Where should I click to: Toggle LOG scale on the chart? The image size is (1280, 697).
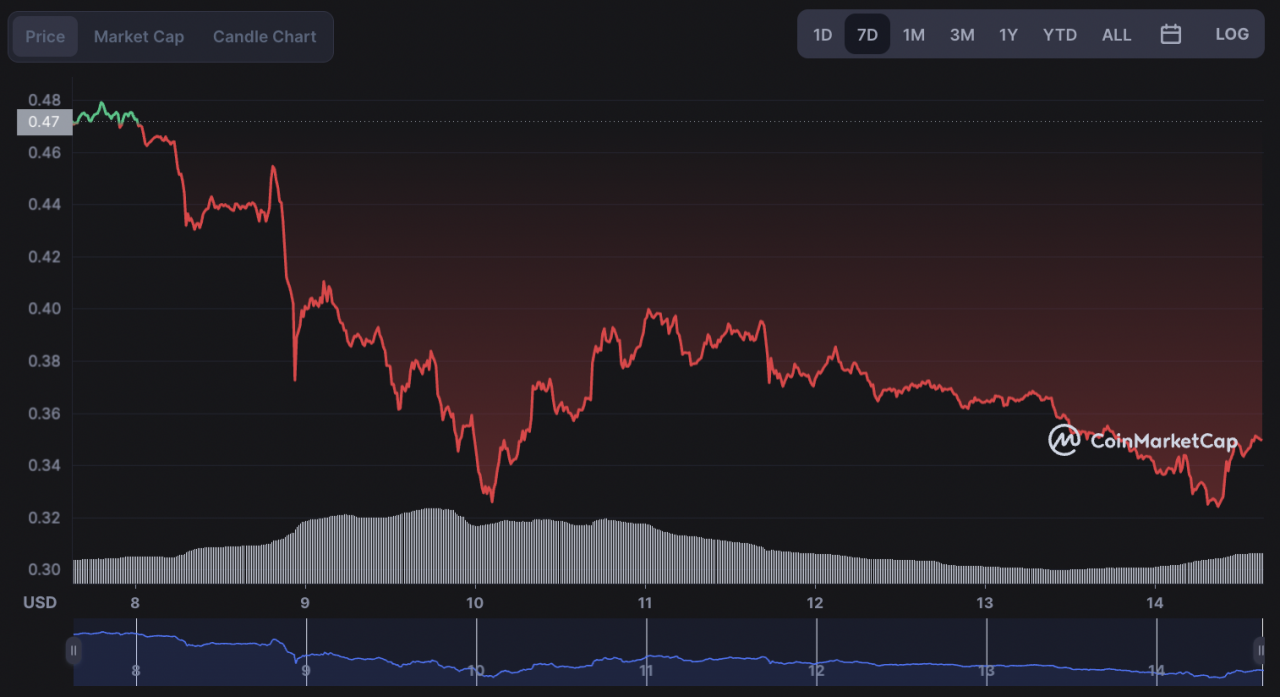pyautogui.click(x=1232, y=34)
